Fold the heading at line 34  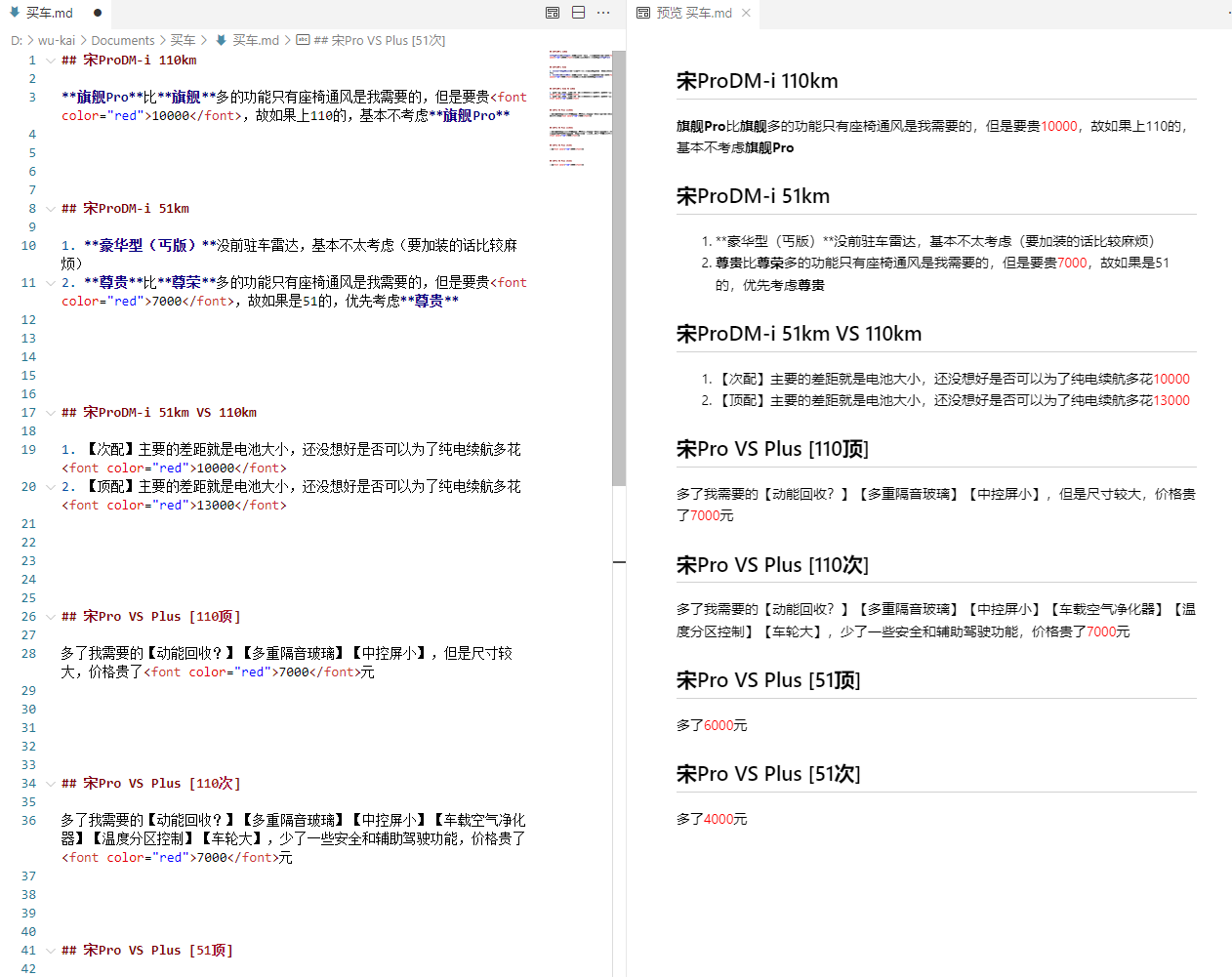click(50, 784)
